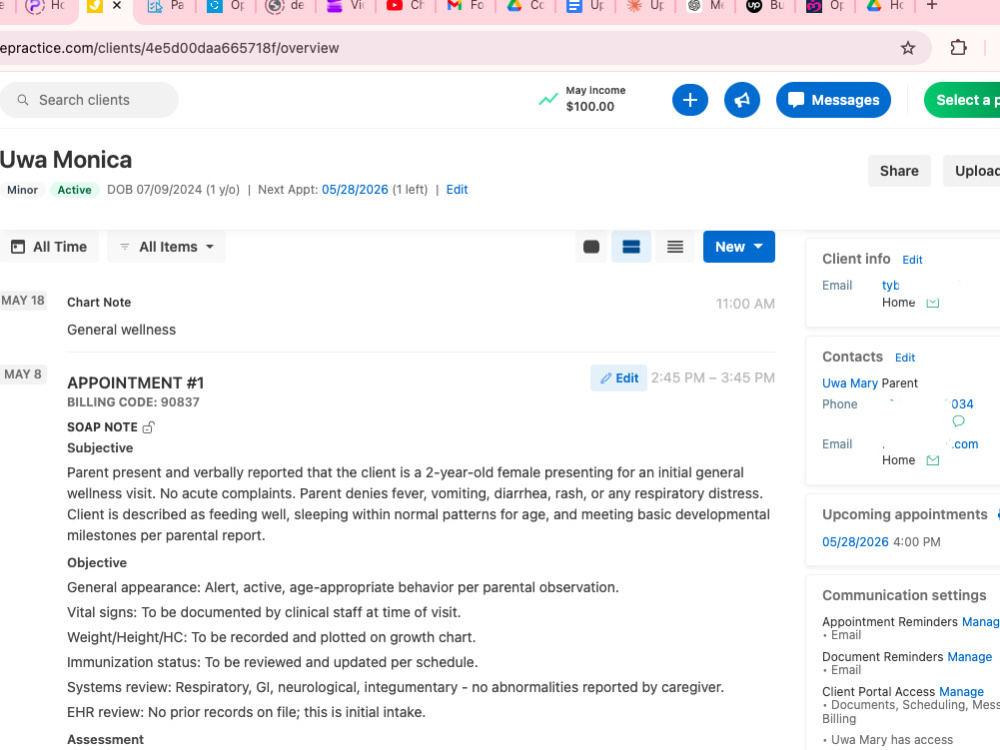Click Edit next to the next appointment
The image size is (1000, 750).
457,189
